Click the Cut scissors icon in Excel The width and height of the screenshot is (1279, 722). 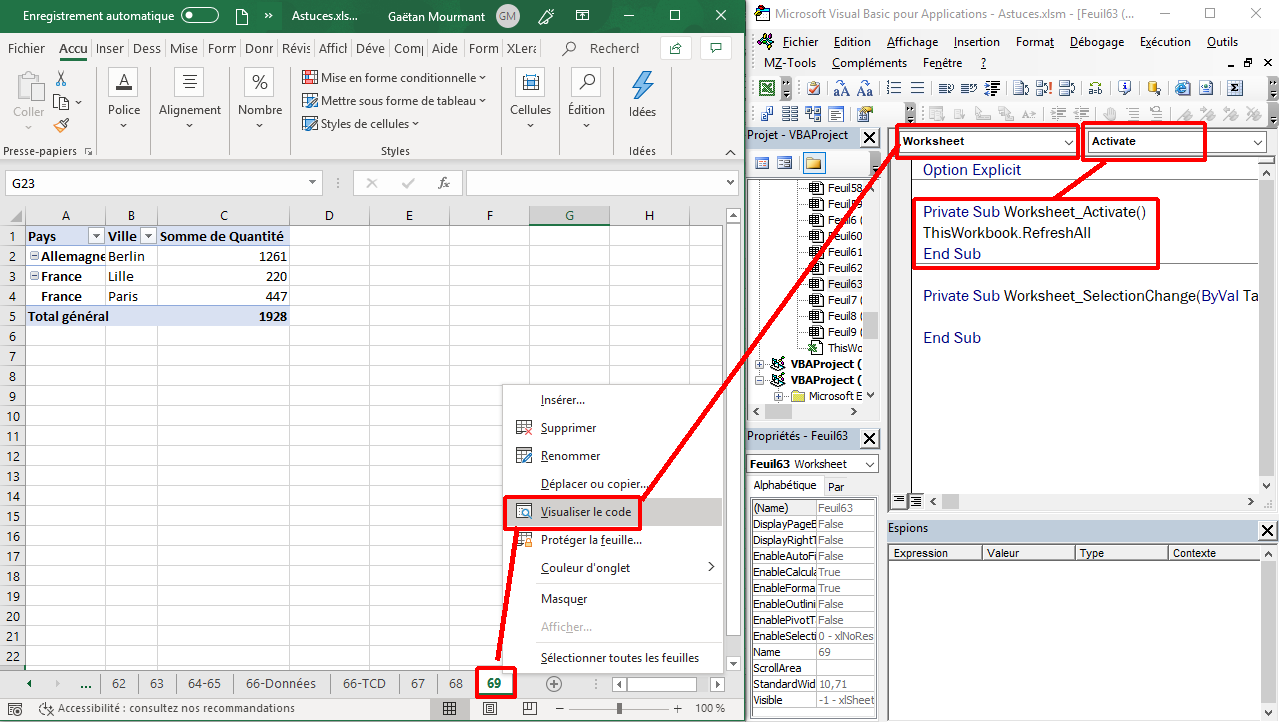click(x=61, y=79)
